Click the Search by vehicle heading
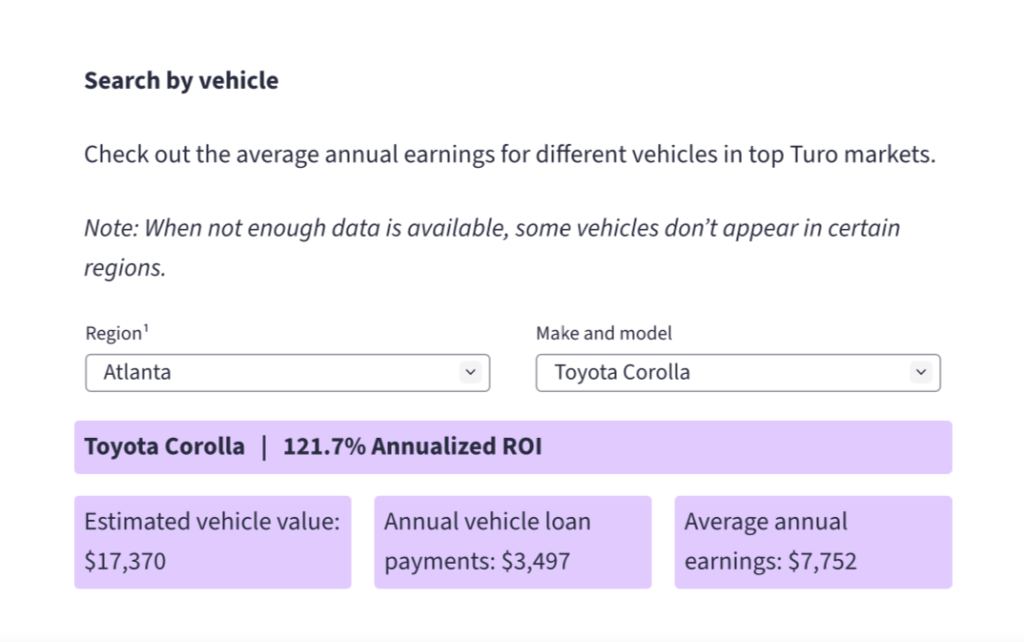The width and height of the screenshot is (1024, 642). click(180, 80)
